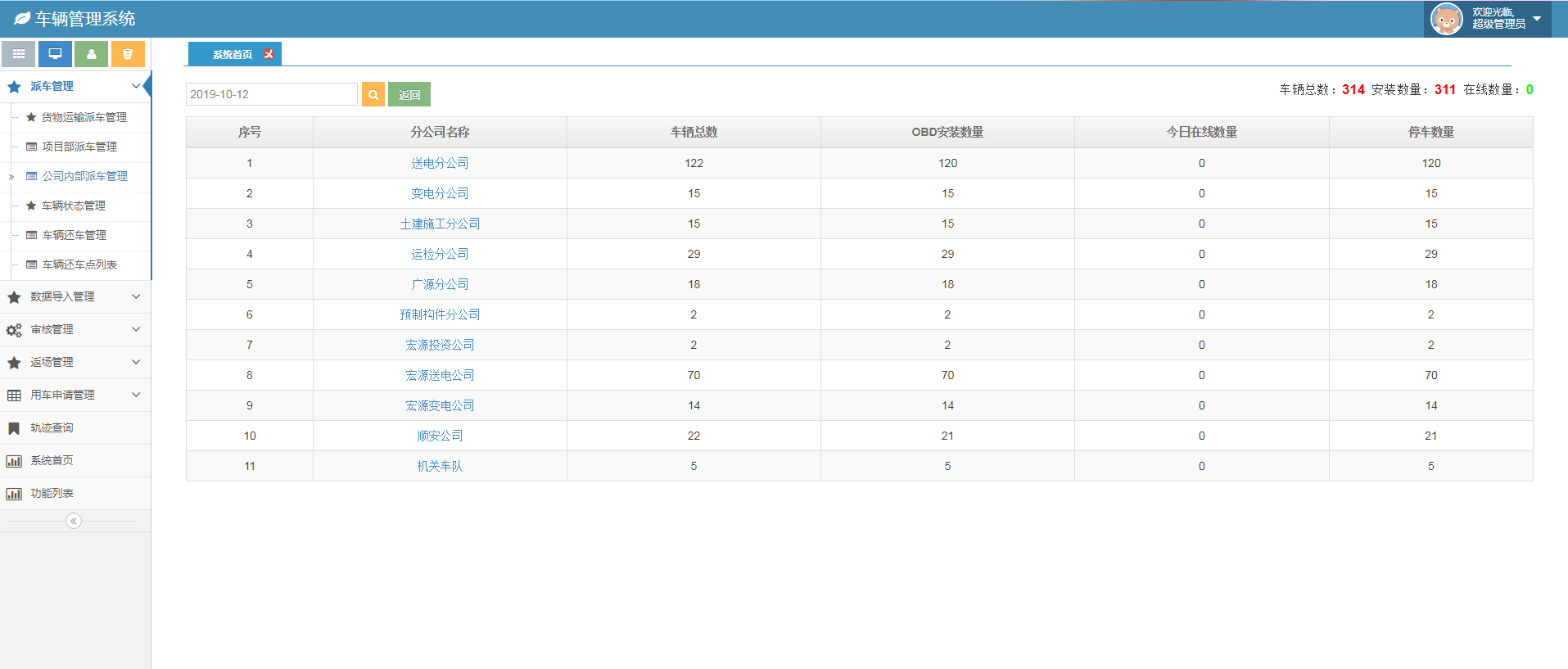Click the green 返回 button

pos(409,94)
